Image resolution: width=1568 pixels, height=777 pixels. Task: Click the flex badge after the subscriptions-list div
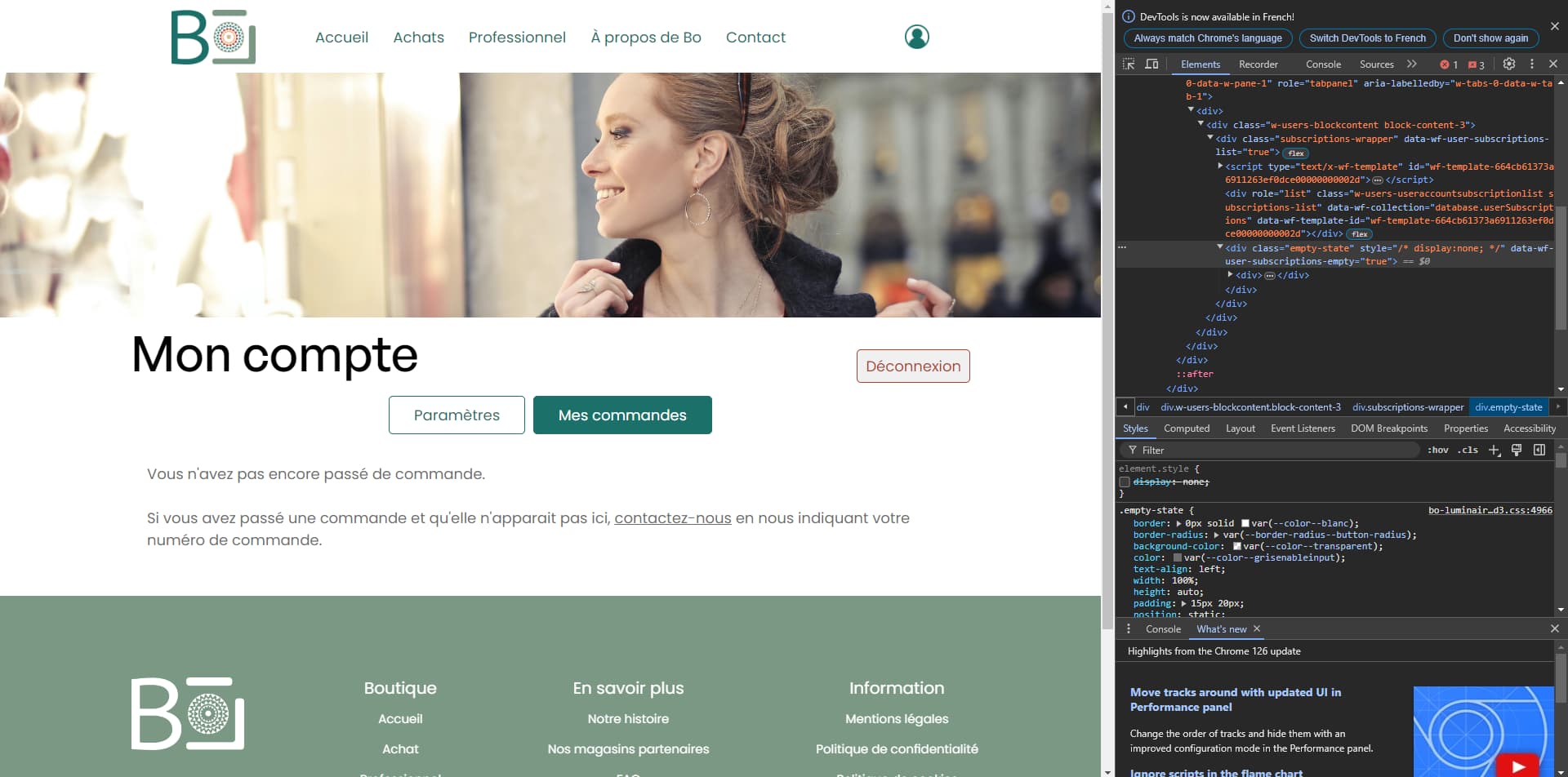pyautogui.click(x=1360, y=234)
